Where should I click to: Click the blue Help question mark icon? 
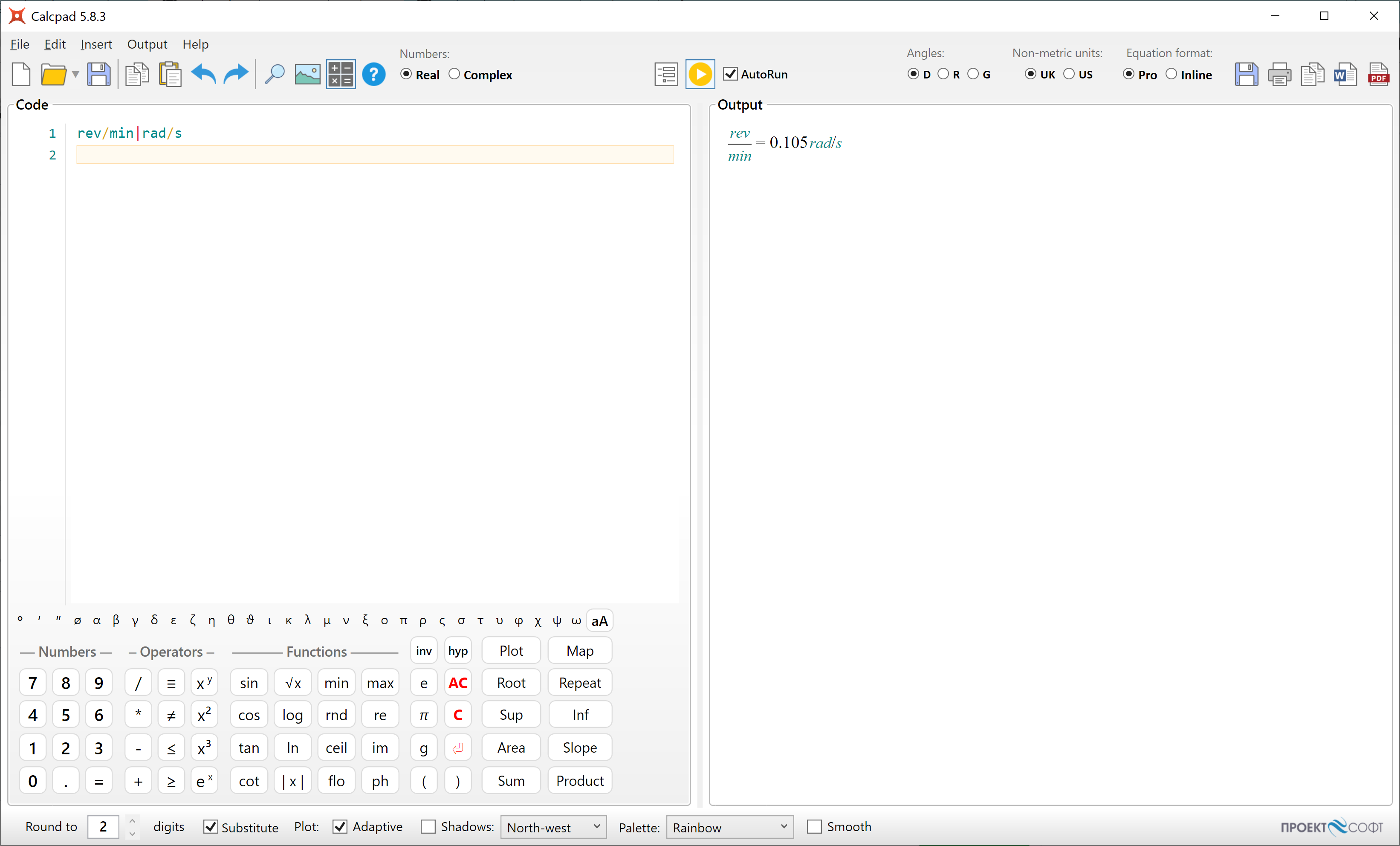[373, 75]
